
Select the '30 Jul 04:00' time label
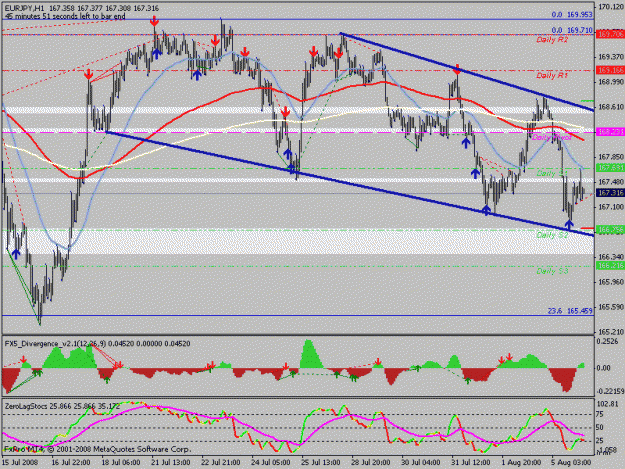coord(421,463)
